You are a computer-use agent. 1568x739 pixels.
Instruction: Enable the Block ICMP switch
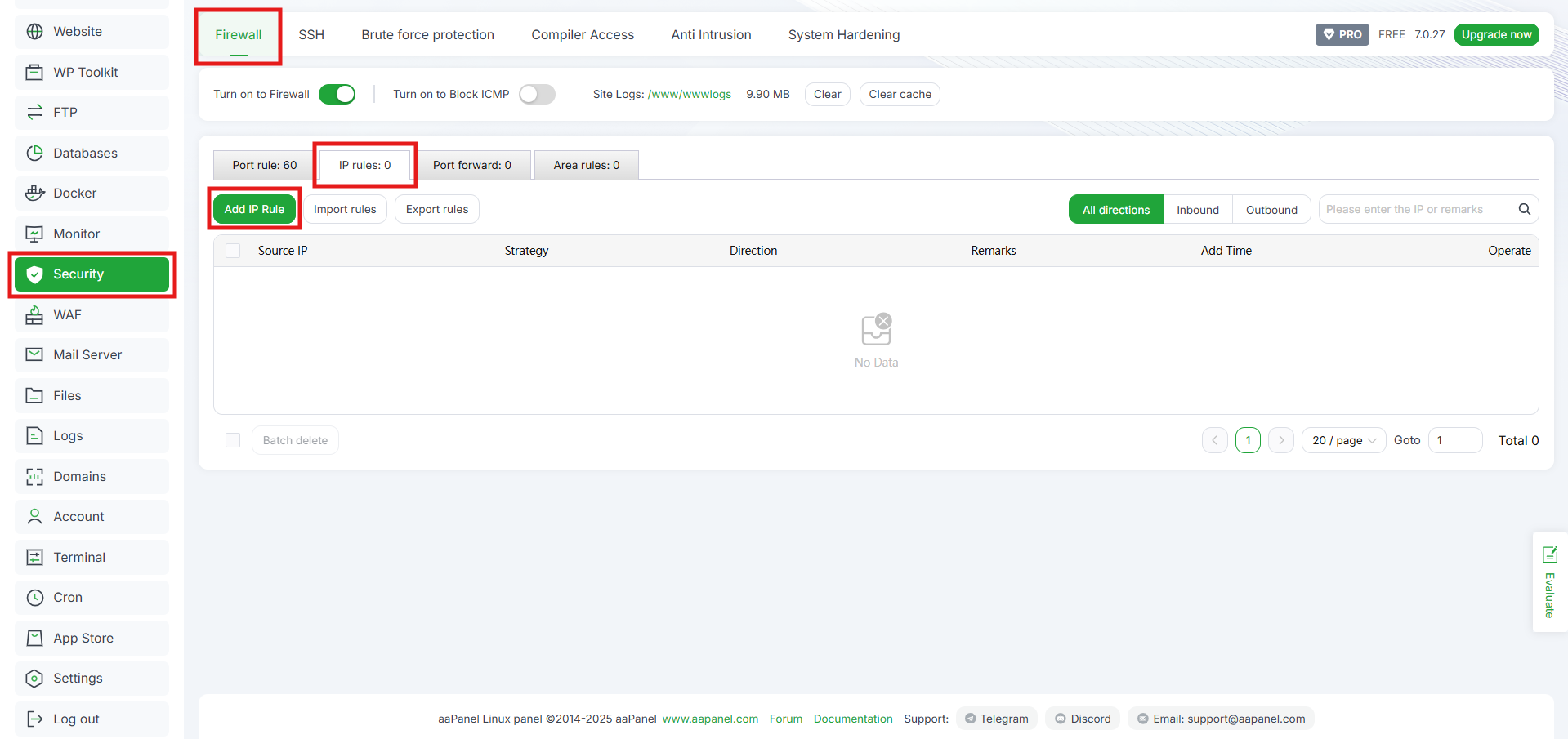pyautogui.click(x=537, y=94)
